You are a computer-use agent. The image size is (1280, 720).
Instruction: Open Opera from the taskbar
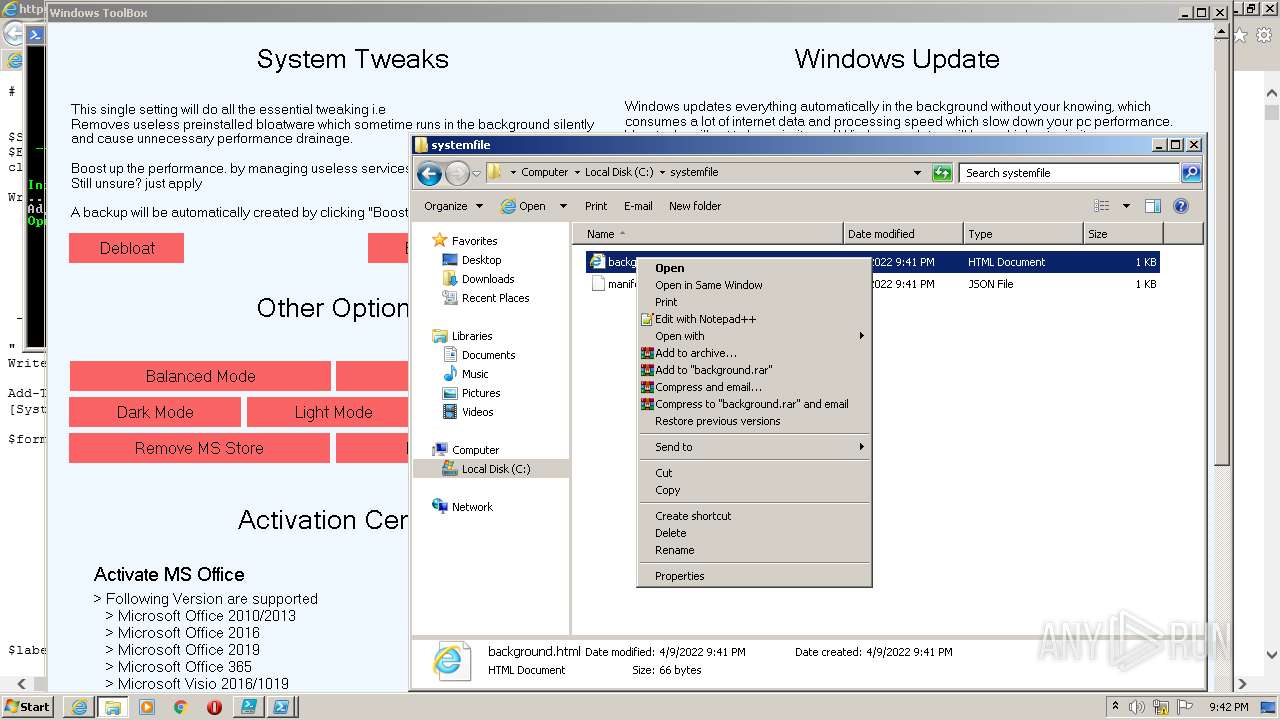(214, 707)
